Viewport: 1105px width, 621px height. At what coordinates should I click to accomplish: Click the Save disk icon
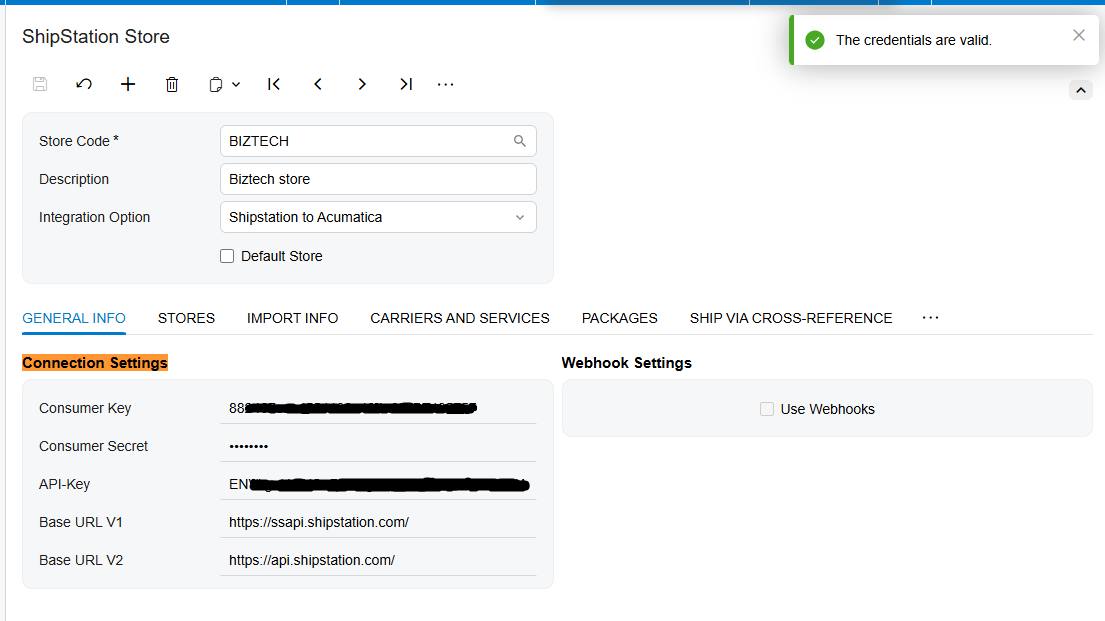[40, 85]
